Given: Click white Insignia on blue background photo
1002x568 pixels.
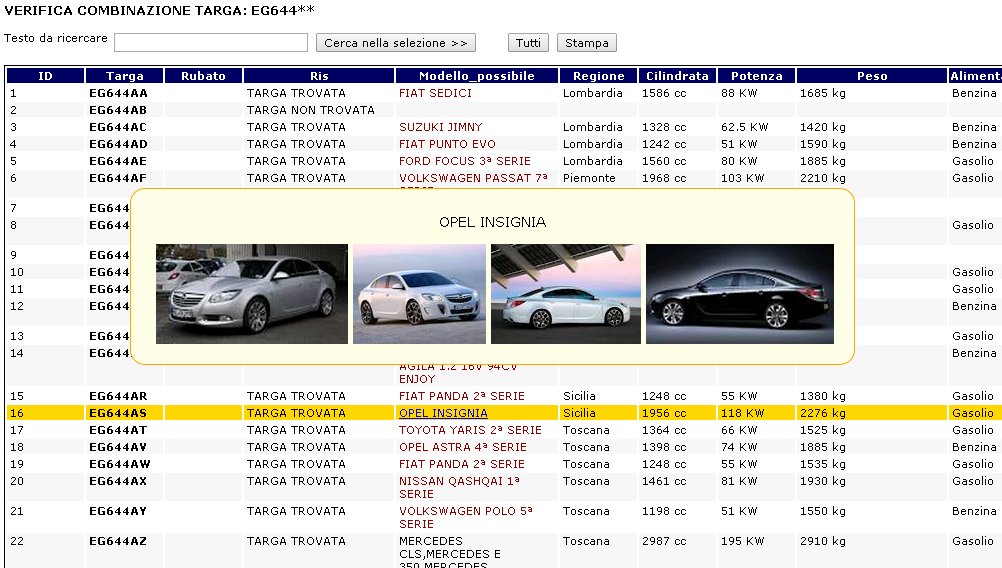Looking at the screenshot, I should (419, 294).
